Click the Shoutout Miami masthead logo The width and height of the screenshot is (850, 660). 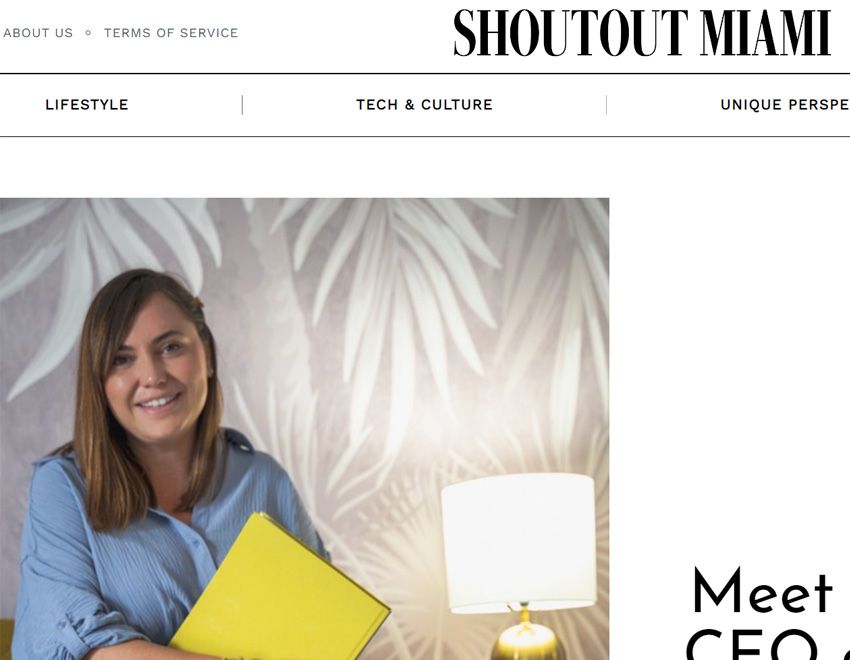coord(642,33)
